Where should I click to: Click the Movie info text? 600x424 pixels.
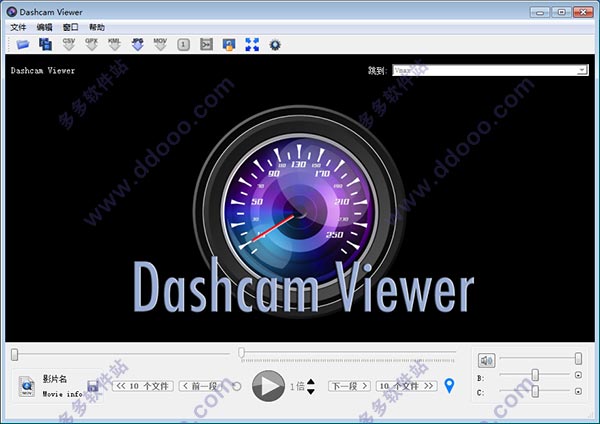62,394
